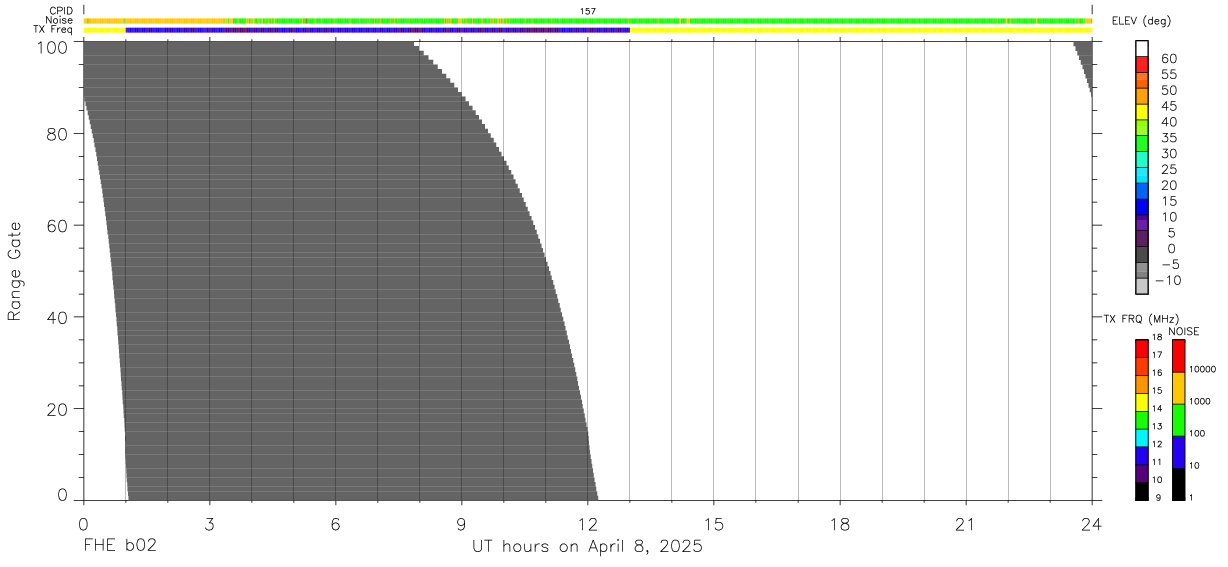Click 'UT hours on April 8, 2025' title
This screenshot has width=1228, height=567.
coord(587,547)
